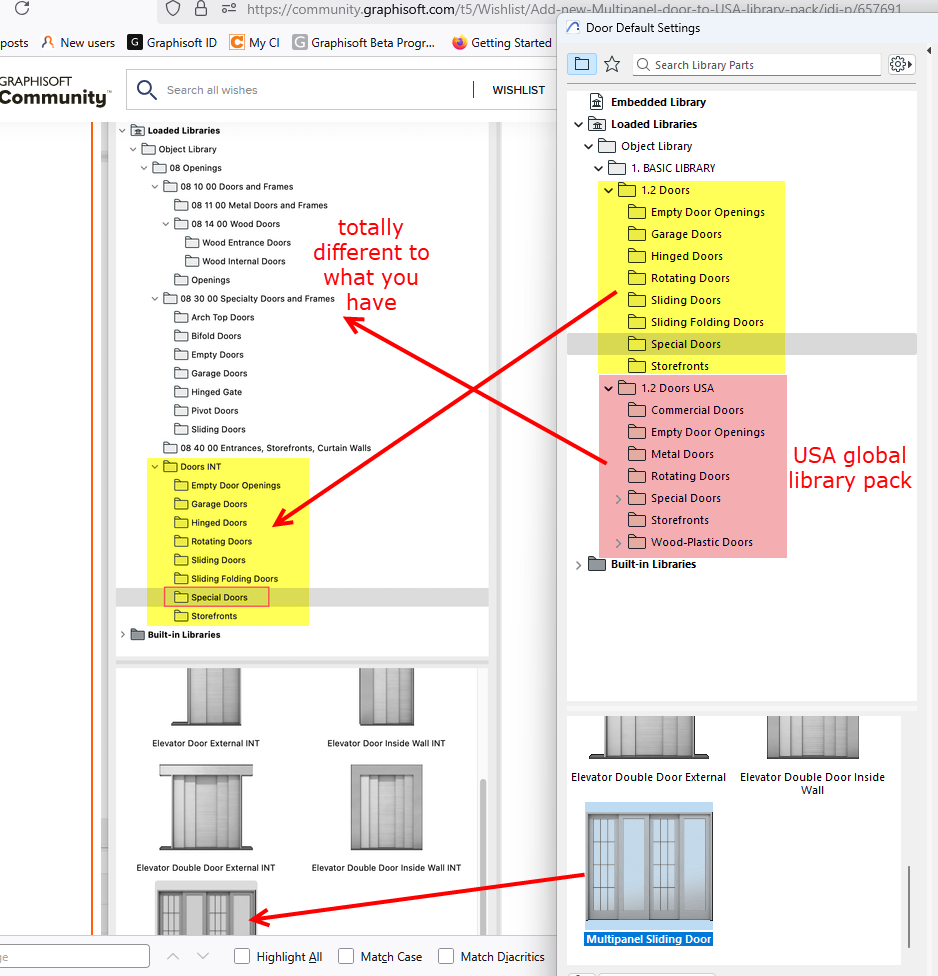Collapse the 1.2 Doors USA folder
The image size is (938, 976).
pos(609,388)
